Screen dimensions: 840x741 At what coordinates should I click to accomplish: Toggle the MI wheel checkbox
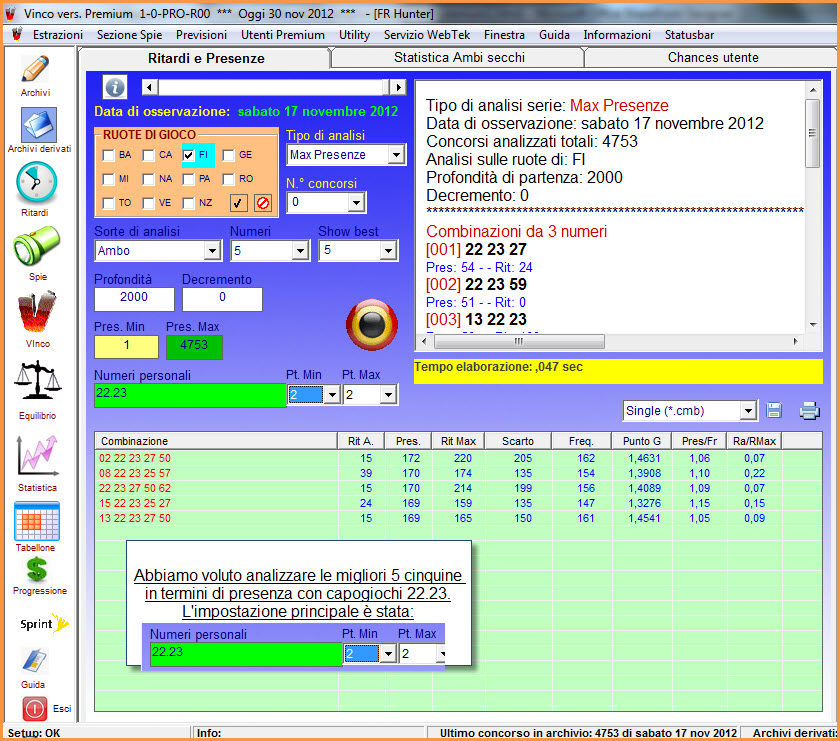coord(108,179)
